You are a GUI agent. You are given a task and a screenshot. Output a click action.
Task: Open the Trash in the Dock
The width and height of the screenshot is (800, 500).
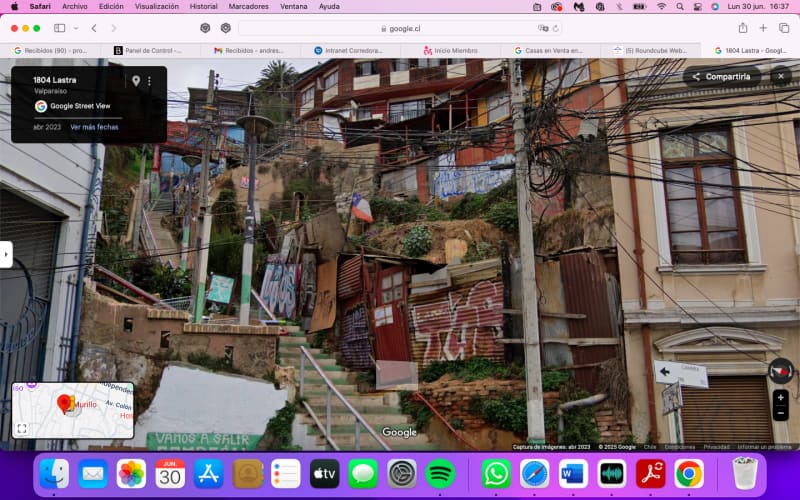pyautogui.click(x=745, y=474)
